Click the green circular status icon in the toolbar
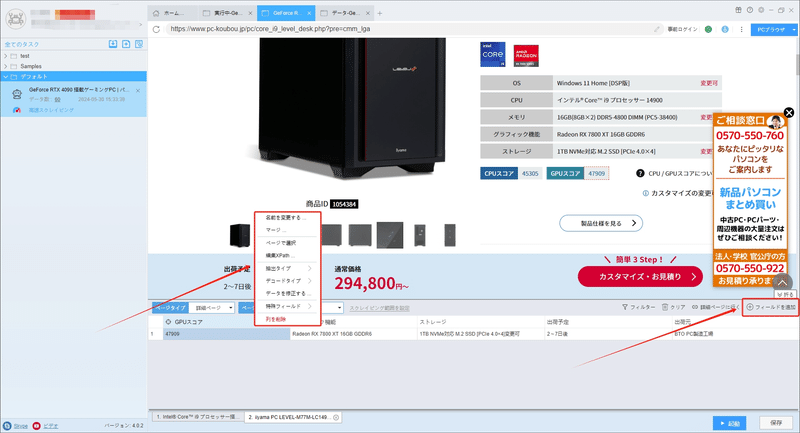Screen dimensions: 800x433 [x=708, y=29]
